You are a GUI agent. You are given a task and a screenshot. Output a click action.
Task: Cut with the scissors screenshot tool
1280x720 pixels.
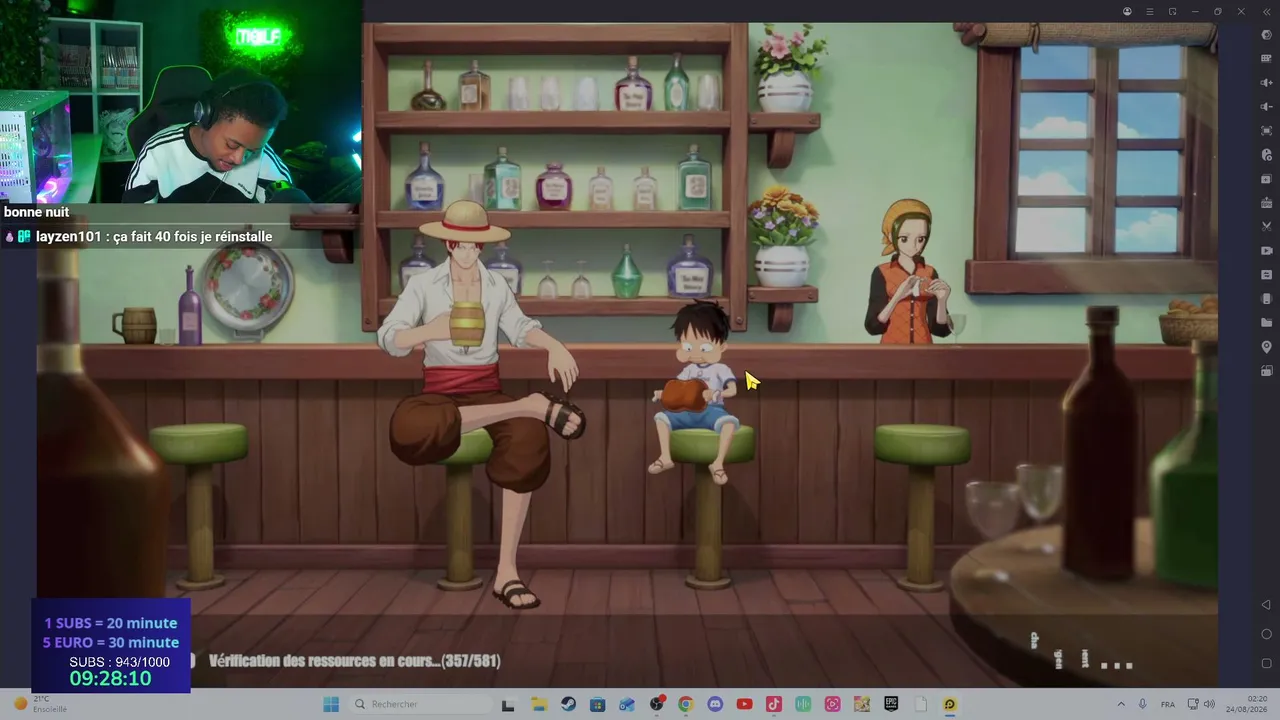1266,227
